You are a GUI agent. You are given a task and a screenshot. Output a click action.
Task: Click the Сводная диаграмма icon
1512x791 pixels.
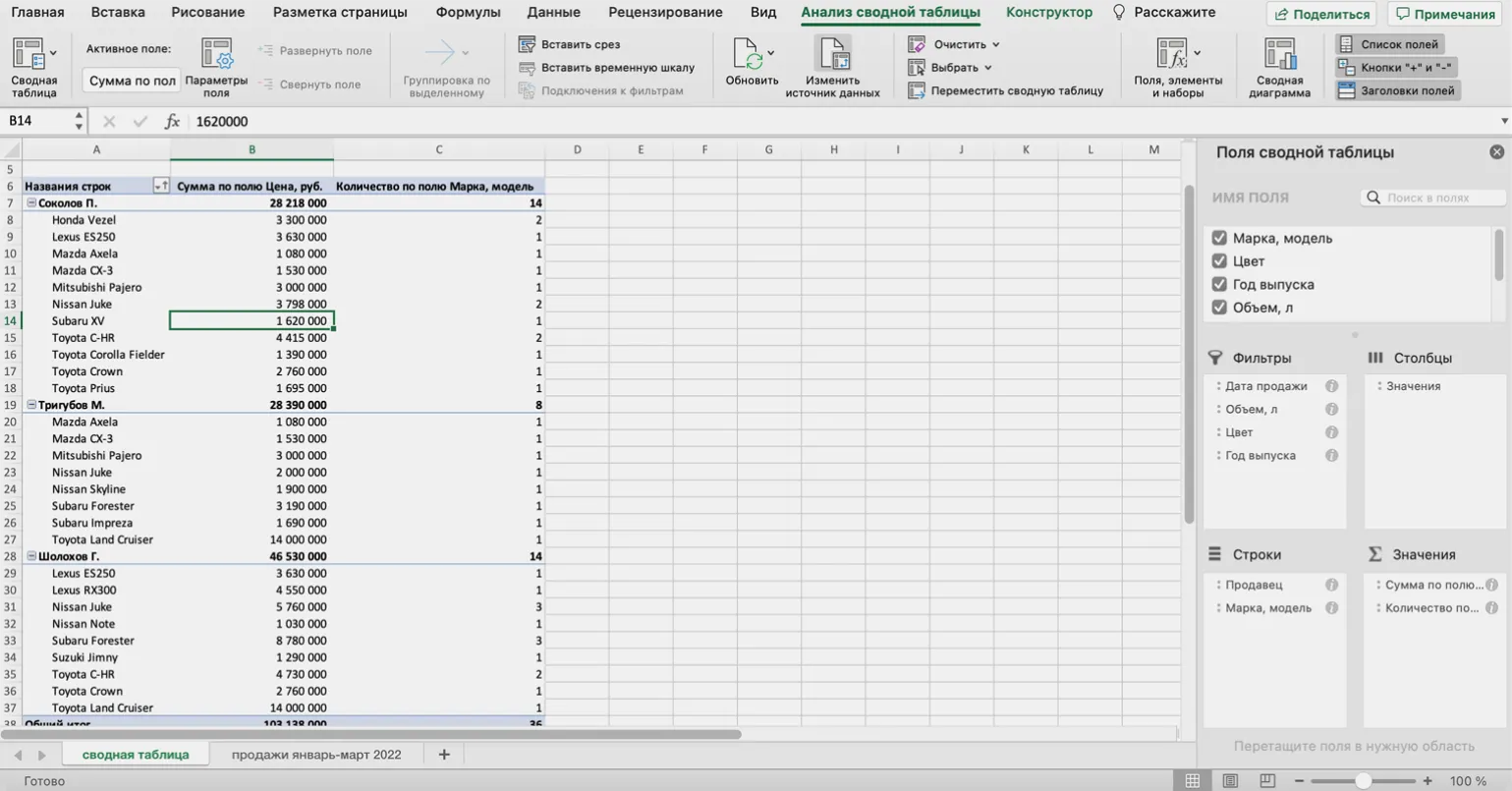pos(1279,56)
